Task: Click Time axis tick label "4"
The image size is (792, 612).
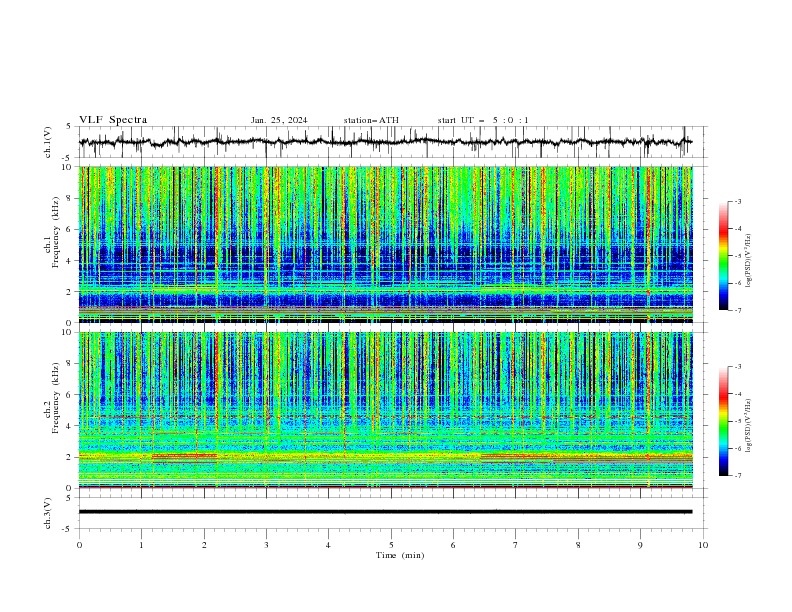Action: [x=328, y=545]
